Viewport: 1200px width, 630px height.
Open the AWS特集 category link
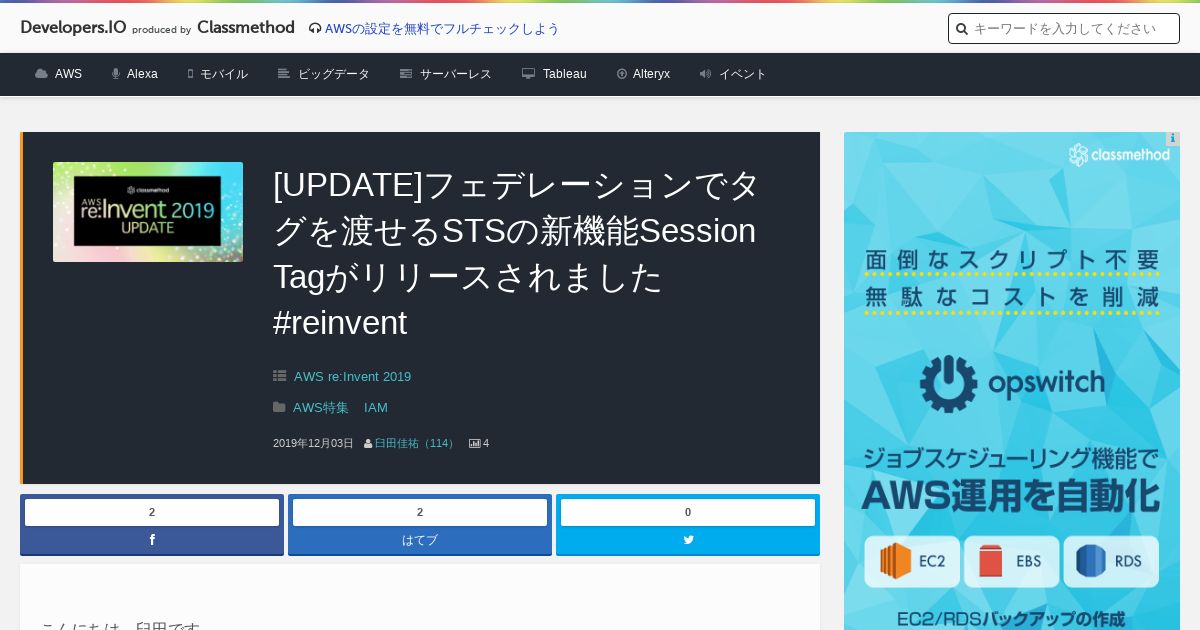pyautogui.click(x=321, y=408)
